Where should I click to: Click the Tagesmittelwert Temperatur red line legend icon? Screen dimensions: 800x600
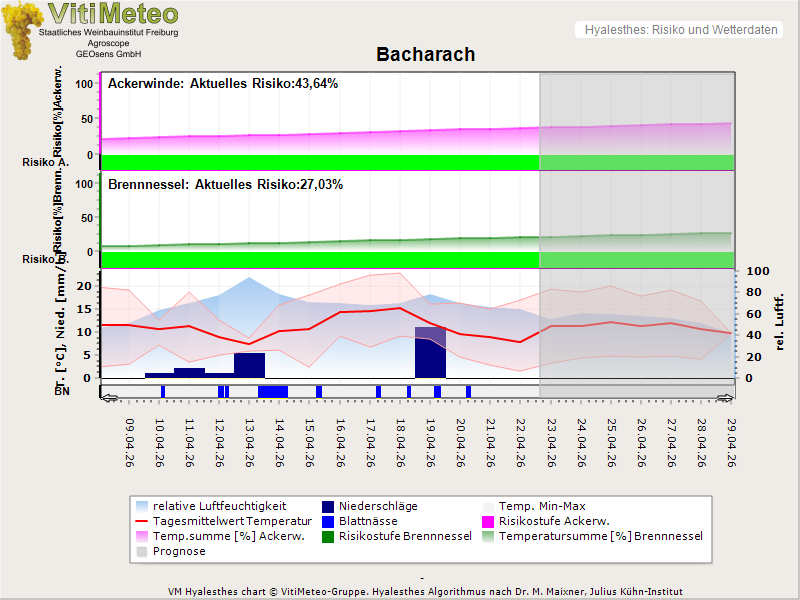coord(141,521)
